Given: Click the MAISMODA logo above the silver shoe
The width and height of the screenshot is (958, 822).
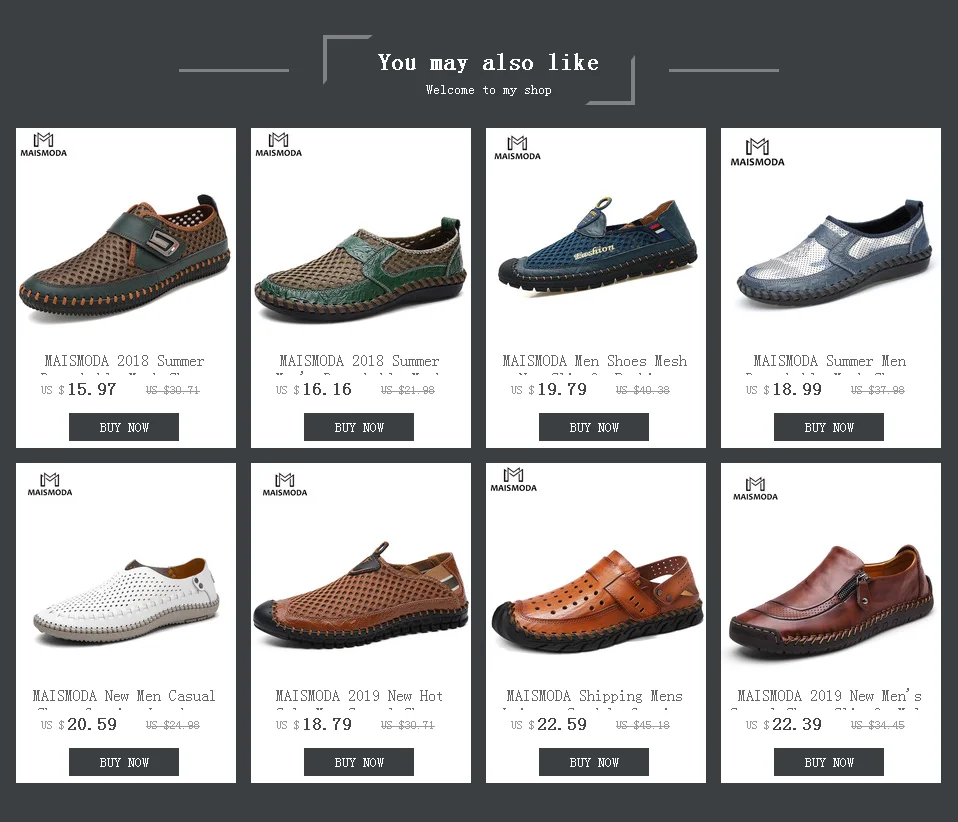Looking at the screenshot, I should pyautogui.click(x=757, y=152).
